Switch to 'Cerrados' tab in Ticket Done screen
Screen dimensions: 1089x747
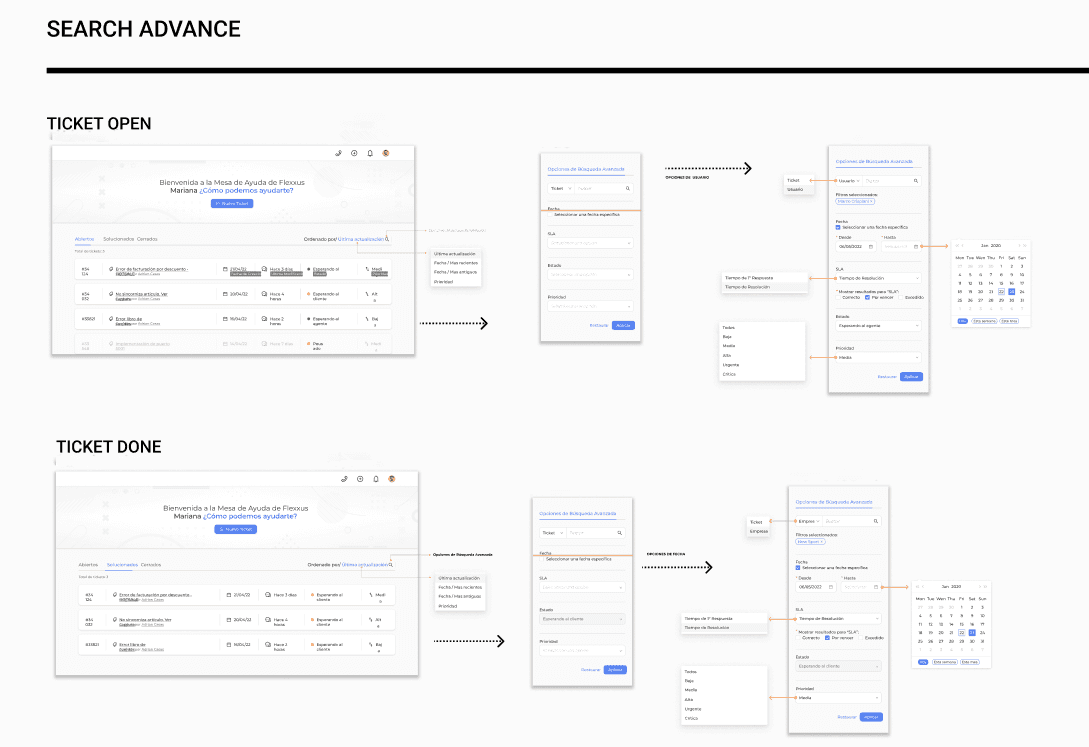(151, 564)
